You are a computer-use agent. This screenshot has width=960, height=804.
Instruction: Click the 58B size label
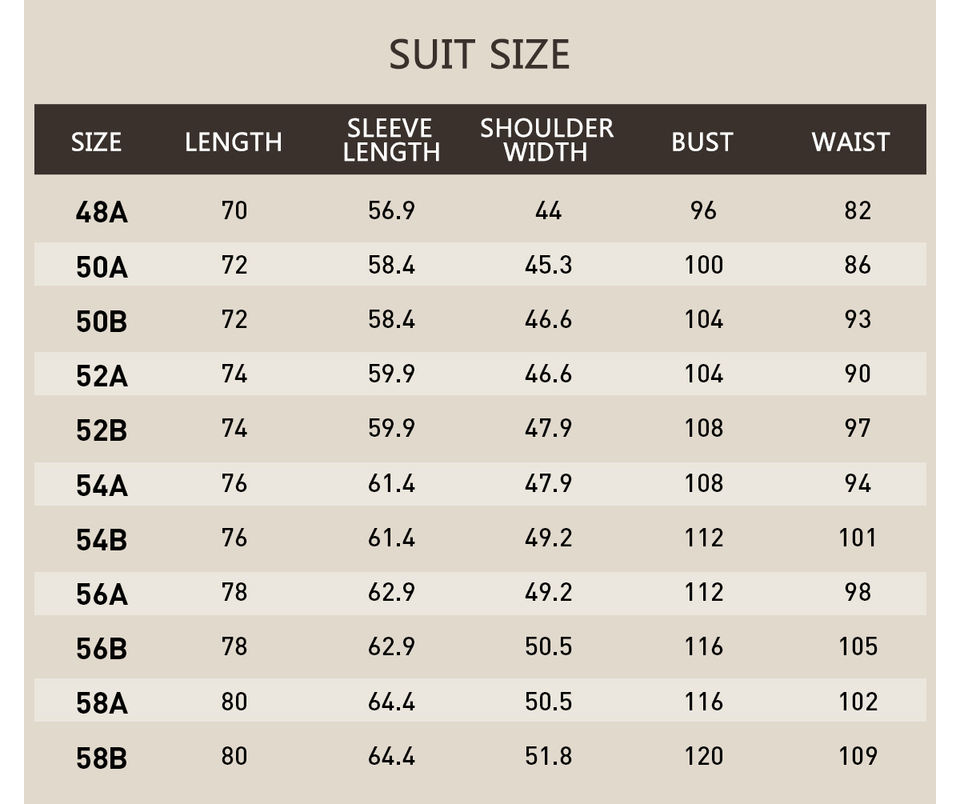pos(101,758)
